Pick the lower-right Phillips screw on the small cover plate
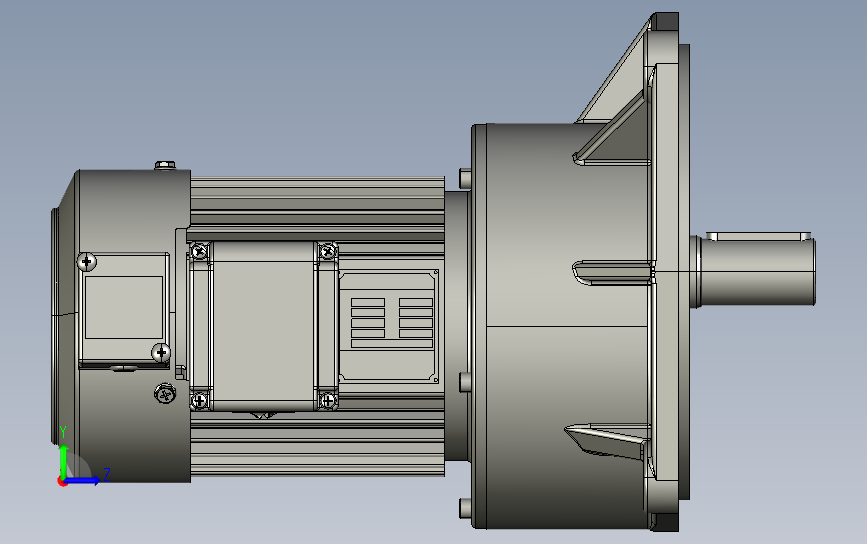867x544 pixels. pyautogui.click(x=161, y=352)
